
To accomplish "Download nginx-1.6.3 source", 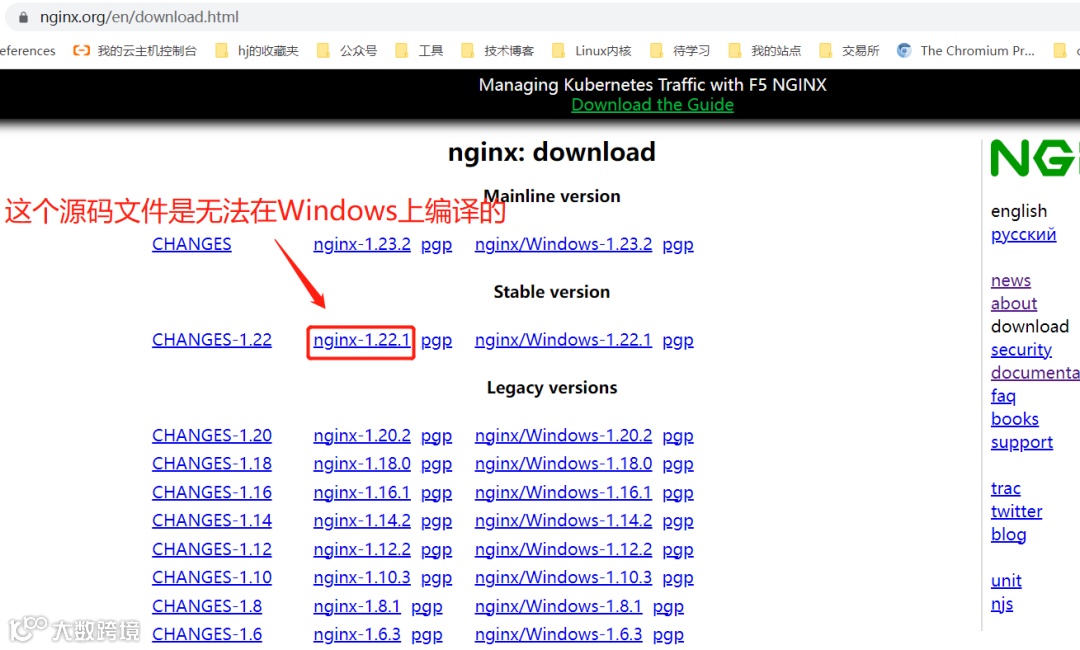I will coord(357,635).
